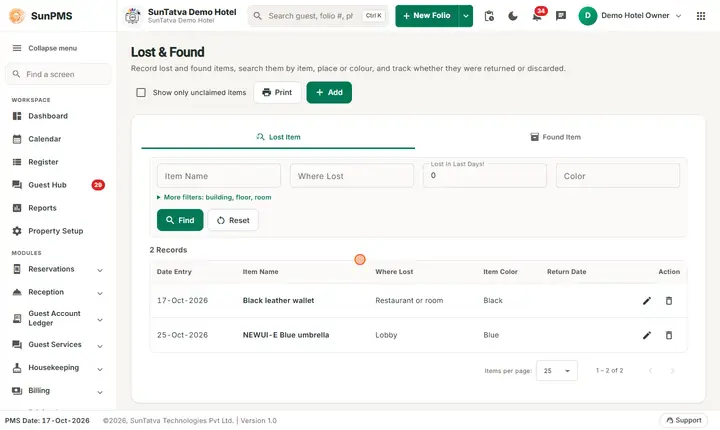720x430 pixels.
Task: Focus the Lost in Last Days field
Action: [485, 175]
